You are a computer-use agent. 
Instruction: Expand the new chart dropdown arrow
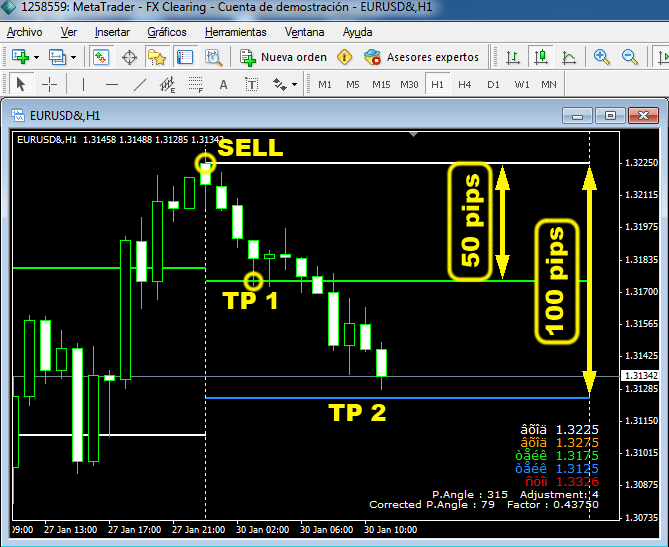click(37, 57)
